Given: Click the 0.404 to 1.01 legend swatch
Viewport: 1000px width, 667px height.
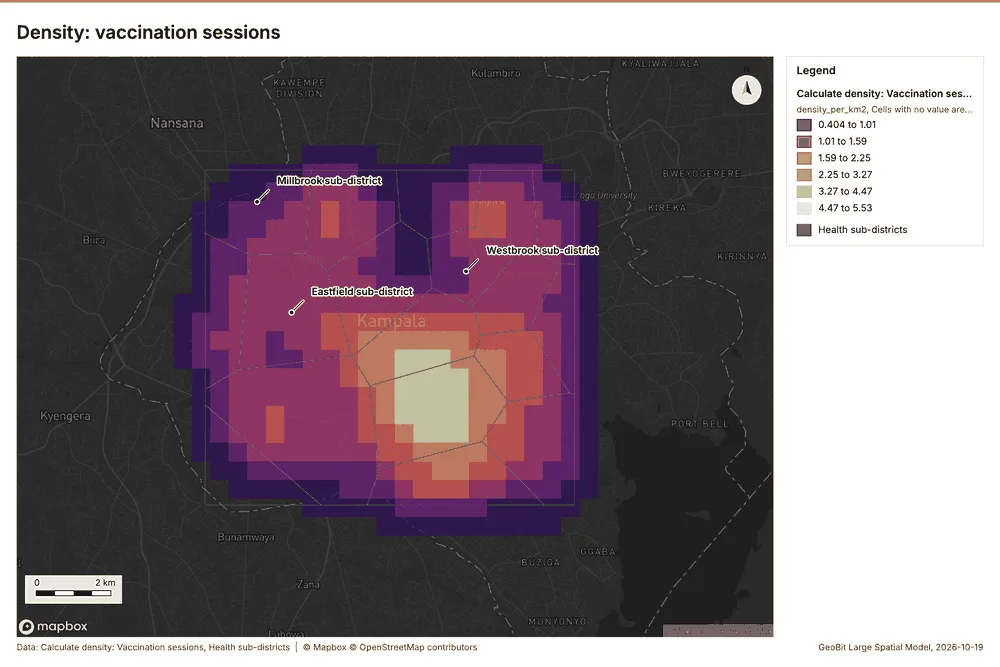Looking at the screenshot, I should [804, 125].
